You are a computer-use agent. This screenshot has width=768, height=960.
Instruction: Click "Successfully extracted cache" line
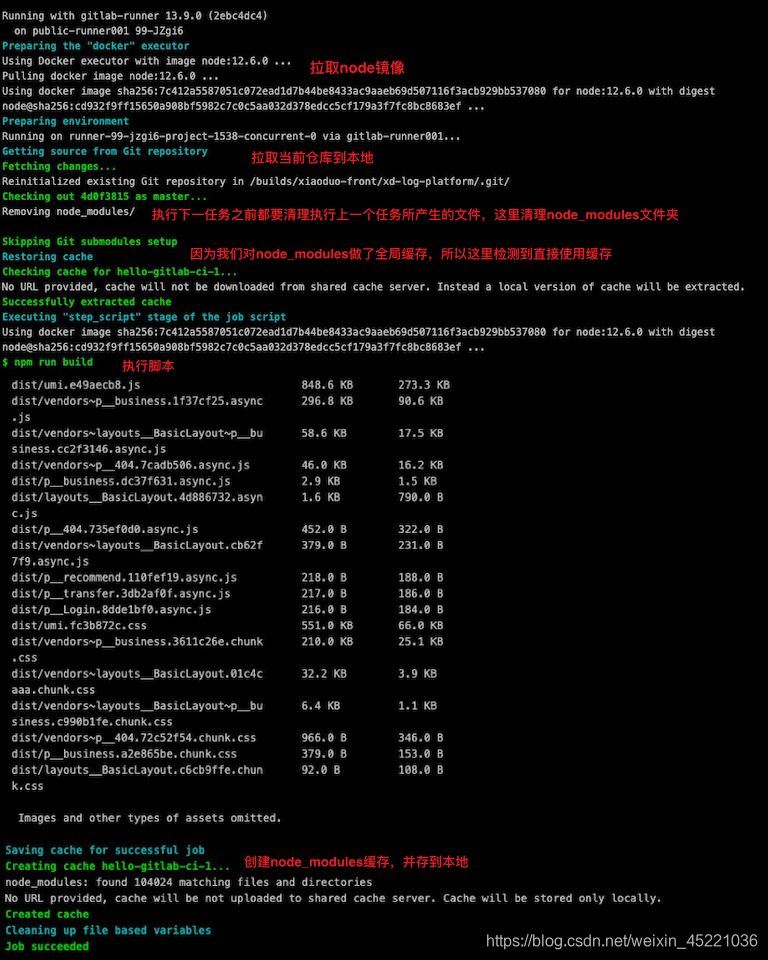point(86,302)
